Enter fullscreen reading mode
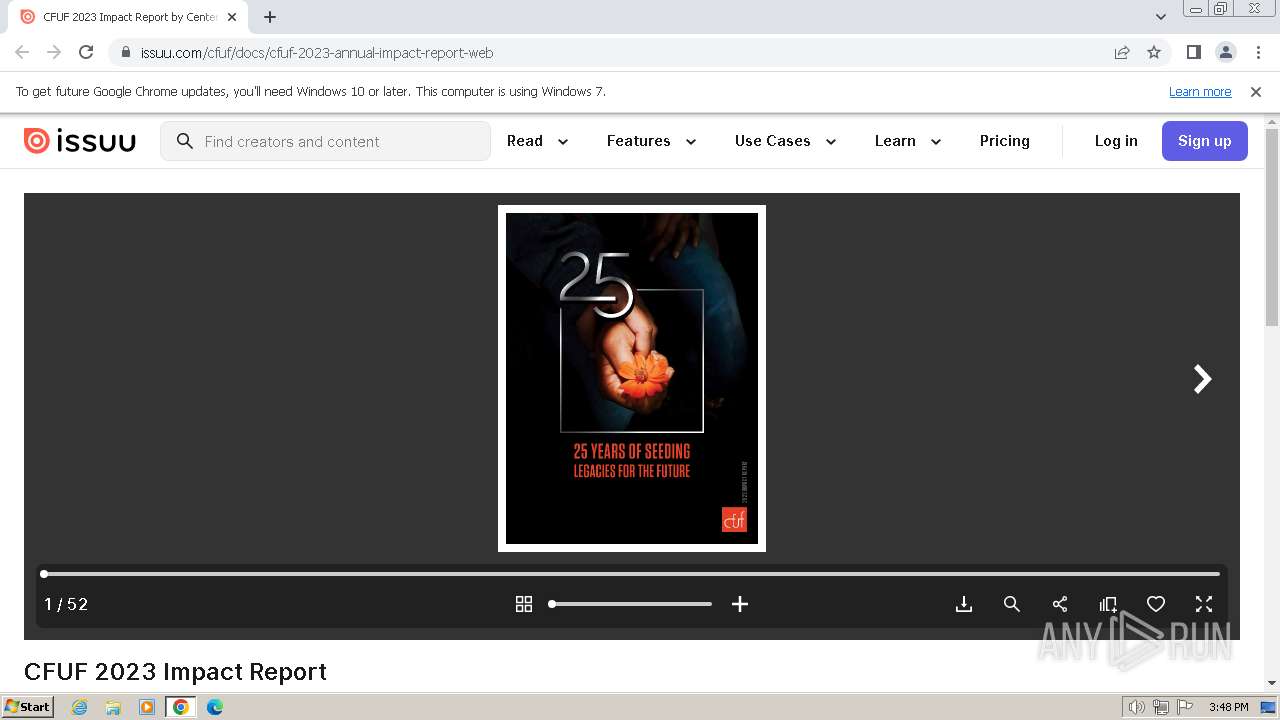The width and height of the screenshot is (1280, 720). tap(1204, 604)
